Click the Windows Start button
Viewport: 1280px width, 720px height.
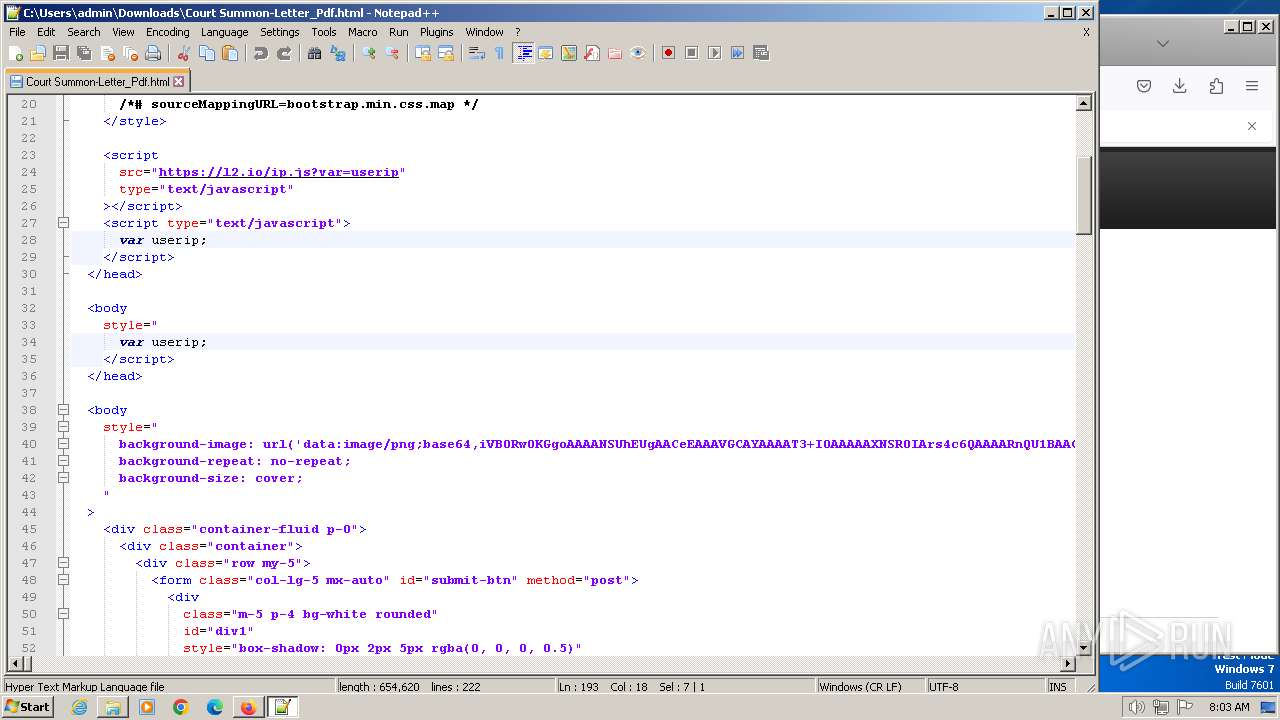coord(28,707)
